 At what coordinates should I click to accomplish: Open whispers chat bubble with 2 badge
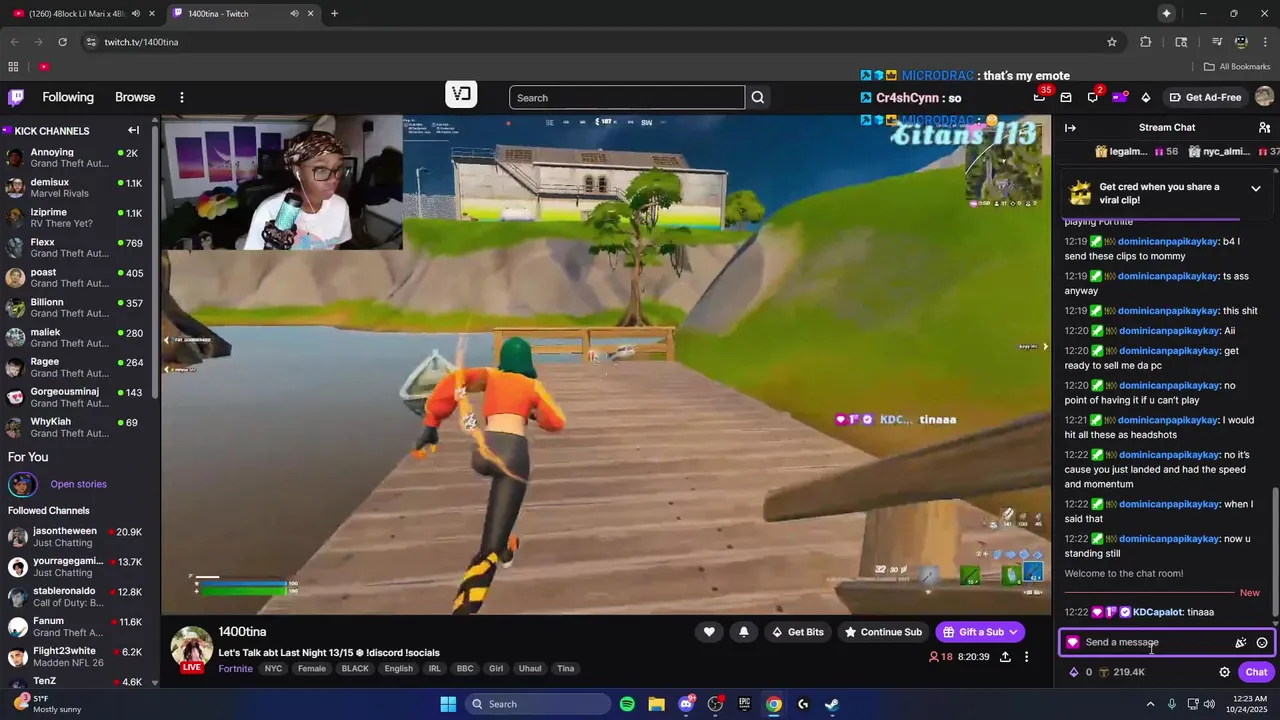click(x=1093, y=97)
